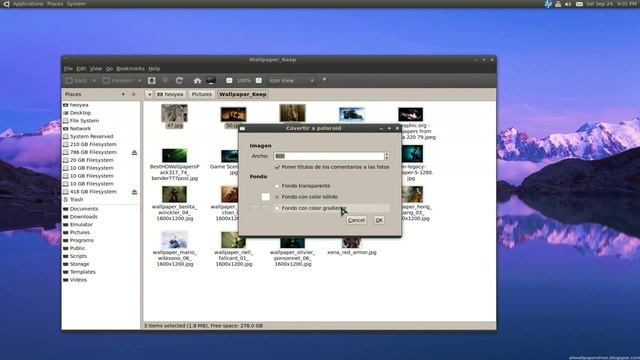Open the Edit menu

click(x=81, y=69)
